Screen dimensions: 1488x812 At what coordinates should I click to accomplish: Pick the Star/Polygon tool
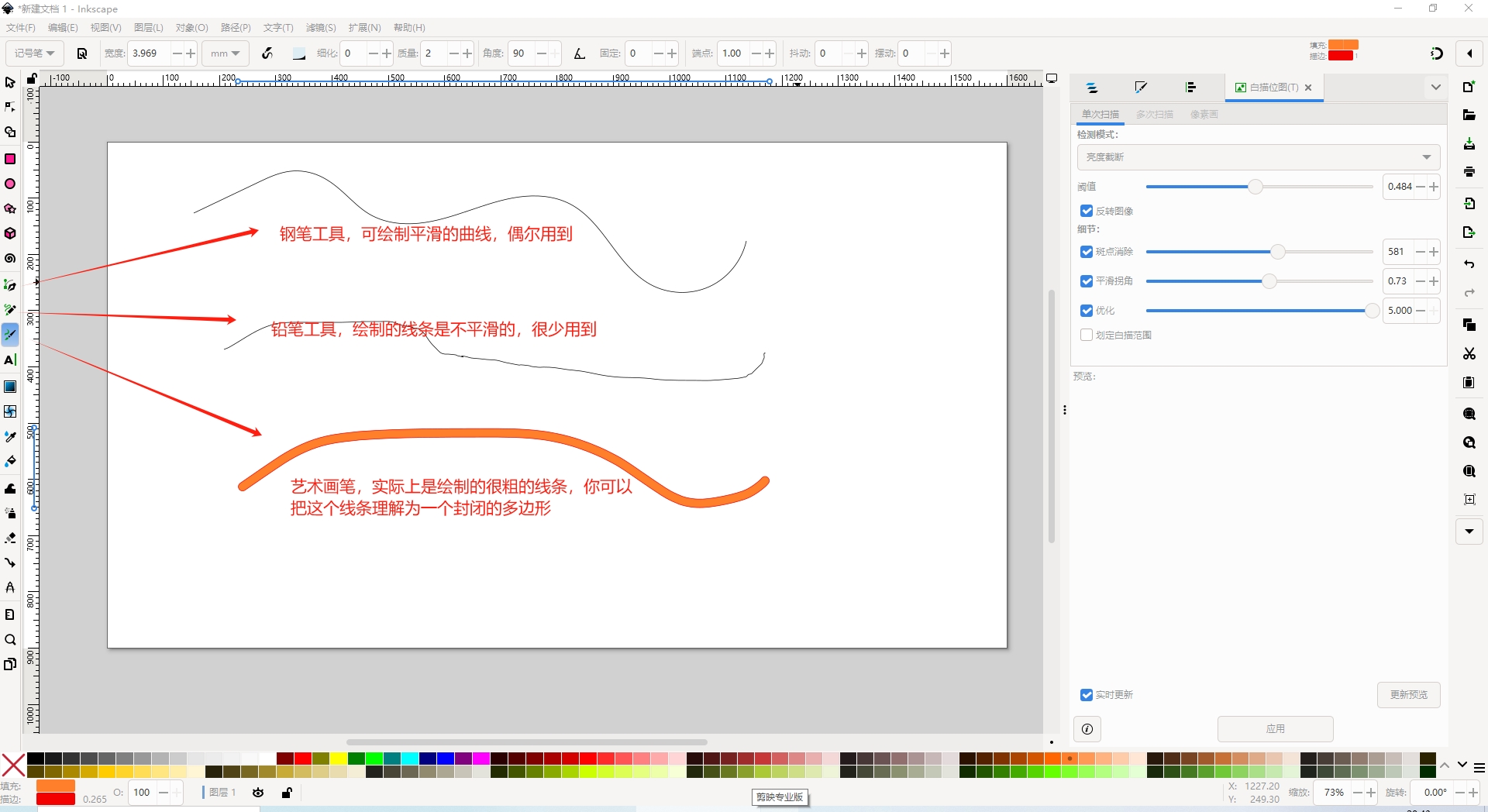point(10,209)
